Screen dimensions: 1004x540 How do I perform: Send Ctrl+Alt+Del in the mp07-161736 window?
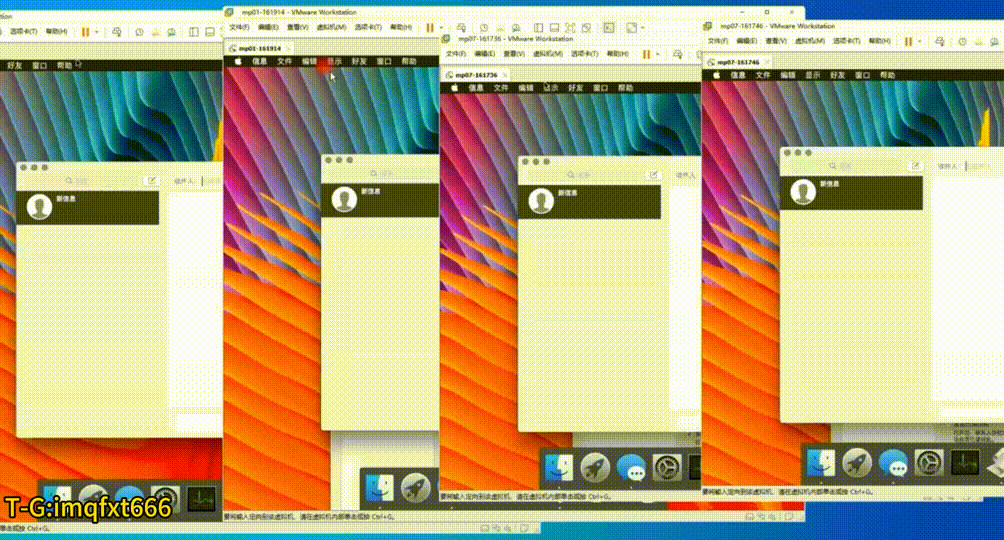click(x=677, y=54)
